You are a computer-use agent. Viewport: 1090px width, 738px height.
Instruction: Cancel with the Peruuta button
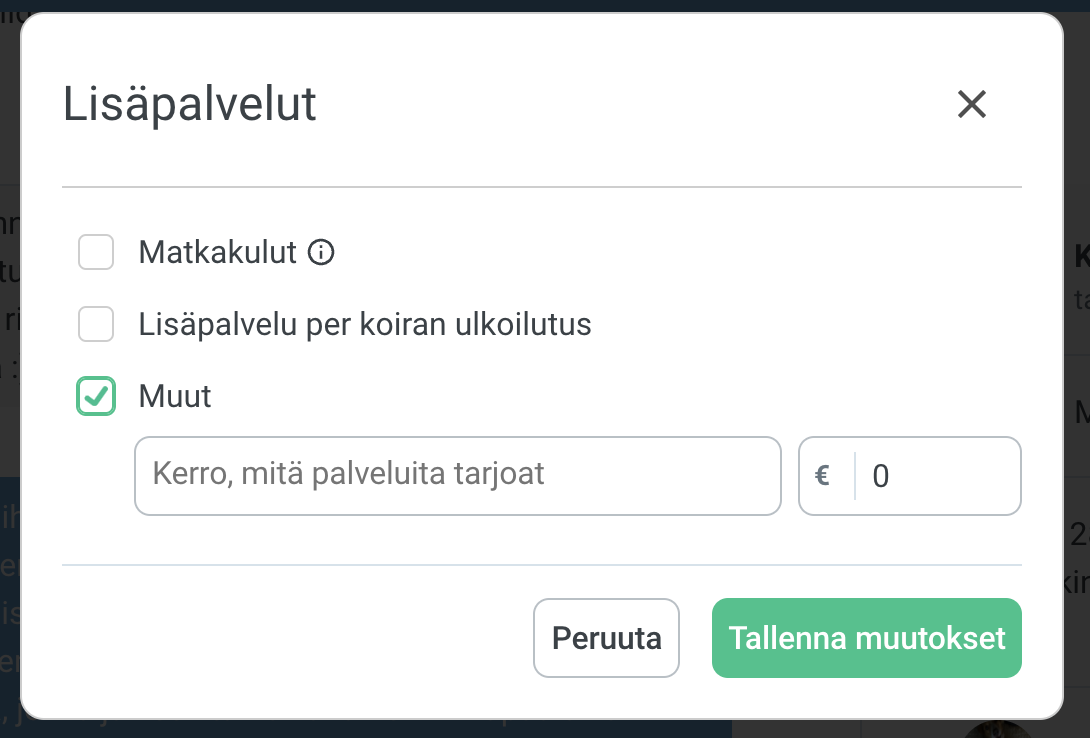606,638
